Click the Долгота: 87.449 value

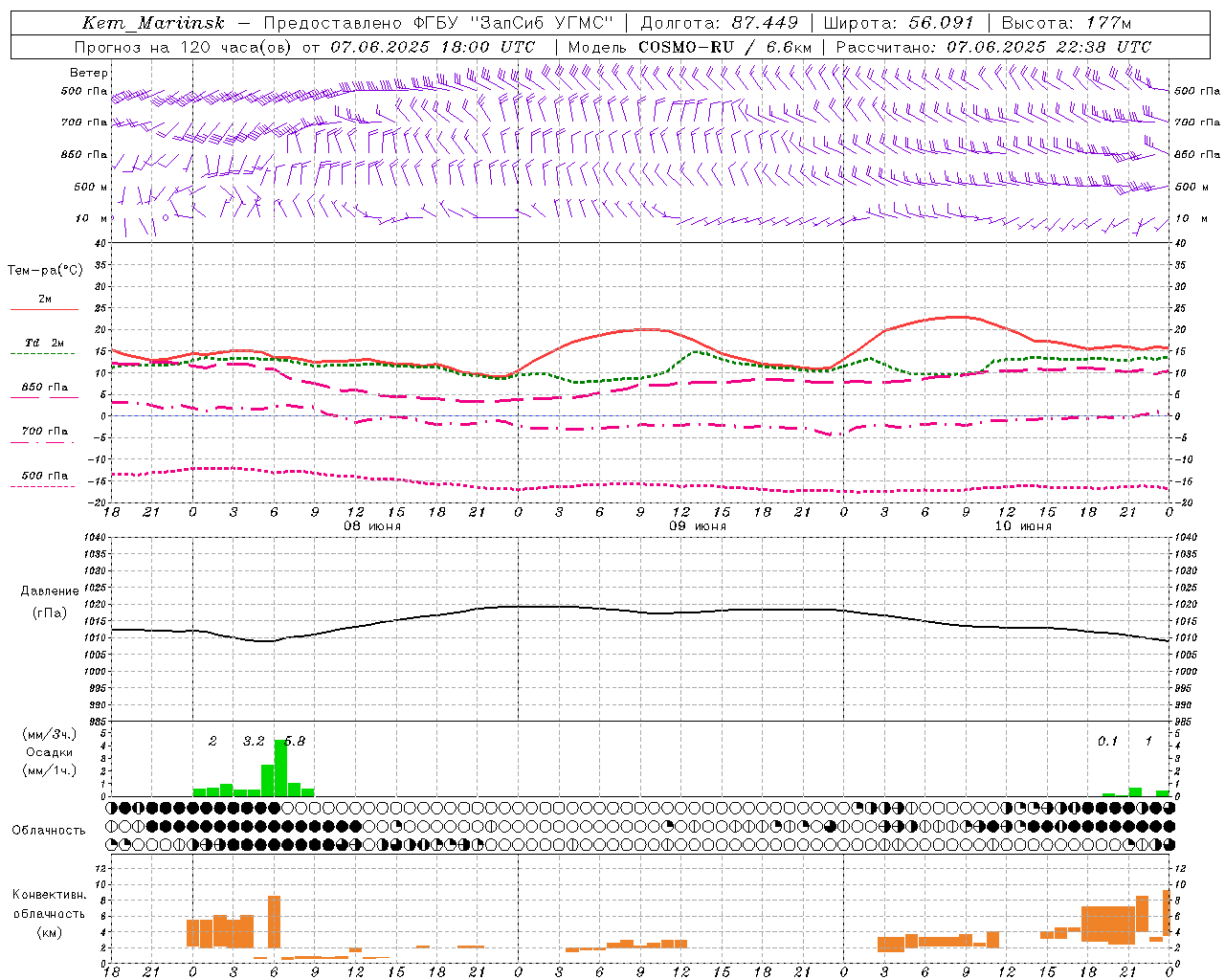(719, 23)
